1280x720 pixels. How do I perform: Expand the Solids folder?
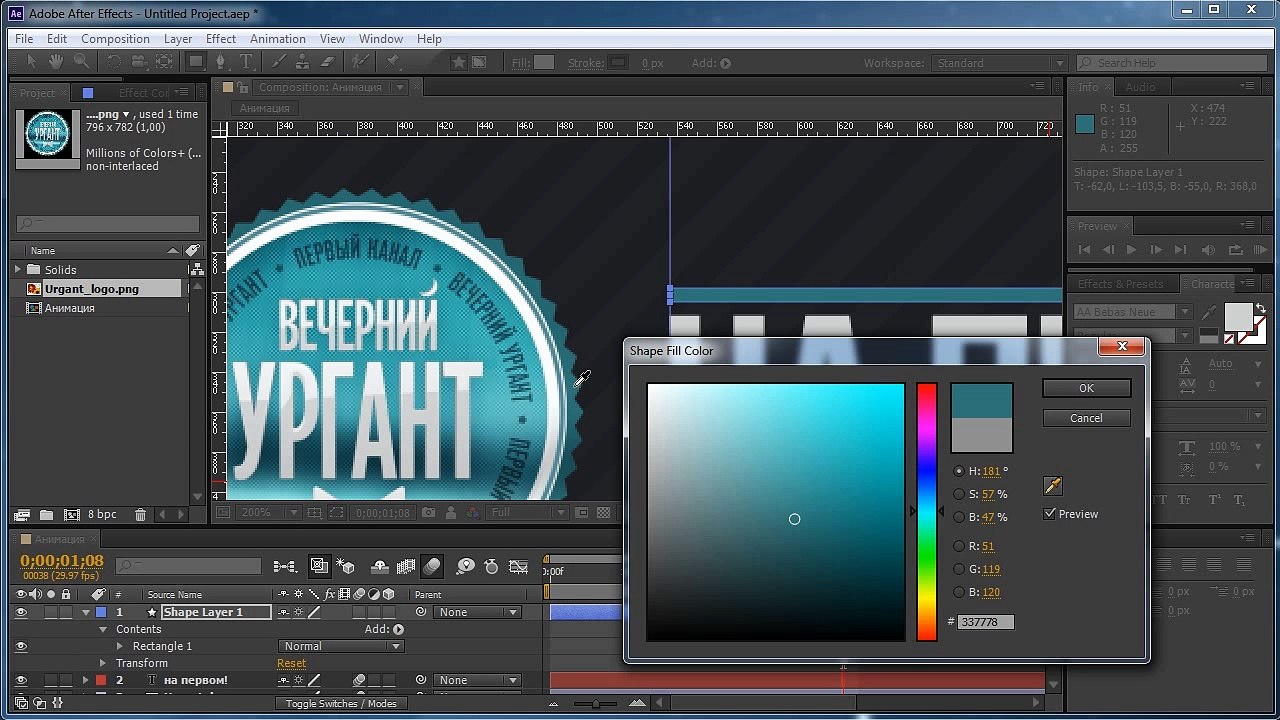tap(18, 270)
